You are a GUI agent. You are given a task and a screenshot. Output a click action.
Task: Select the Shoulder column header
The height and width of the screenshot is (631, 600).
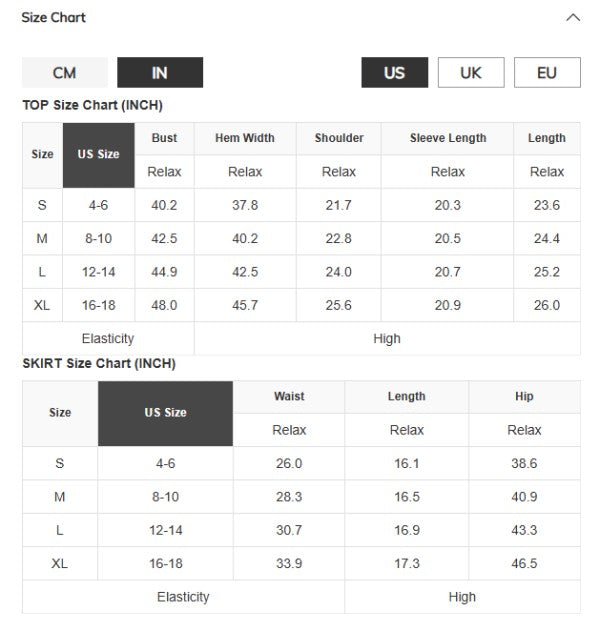(339, 138)
